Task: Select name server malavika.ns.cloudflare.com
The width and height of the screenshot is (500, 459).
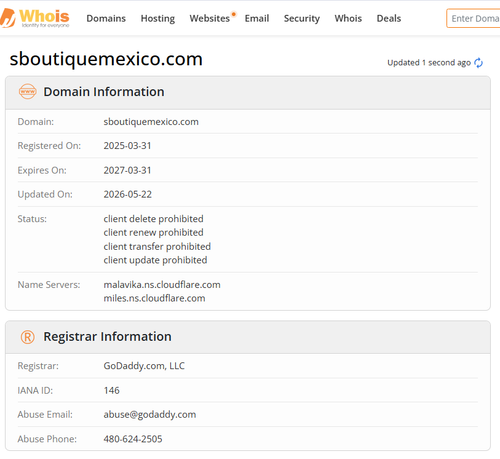Action: [162, 285]
